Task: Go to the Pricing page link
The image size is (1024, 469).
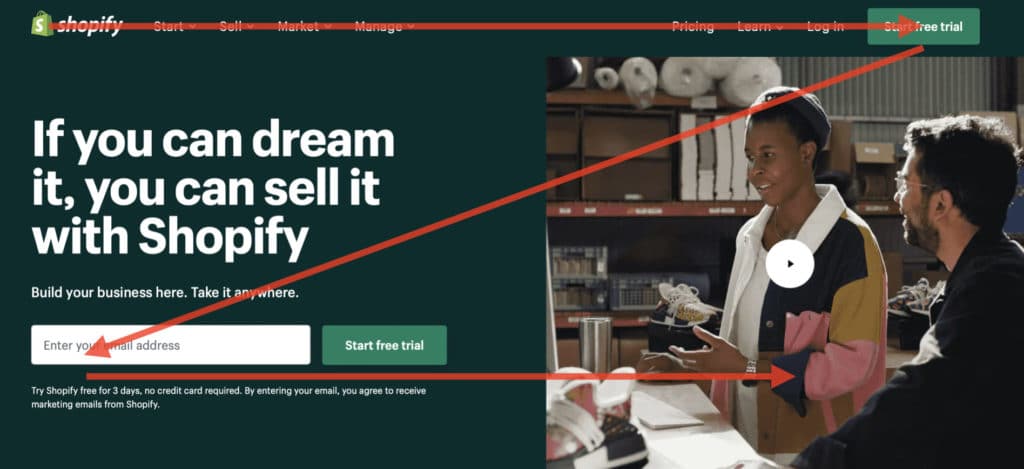Action: click(693, 26)
